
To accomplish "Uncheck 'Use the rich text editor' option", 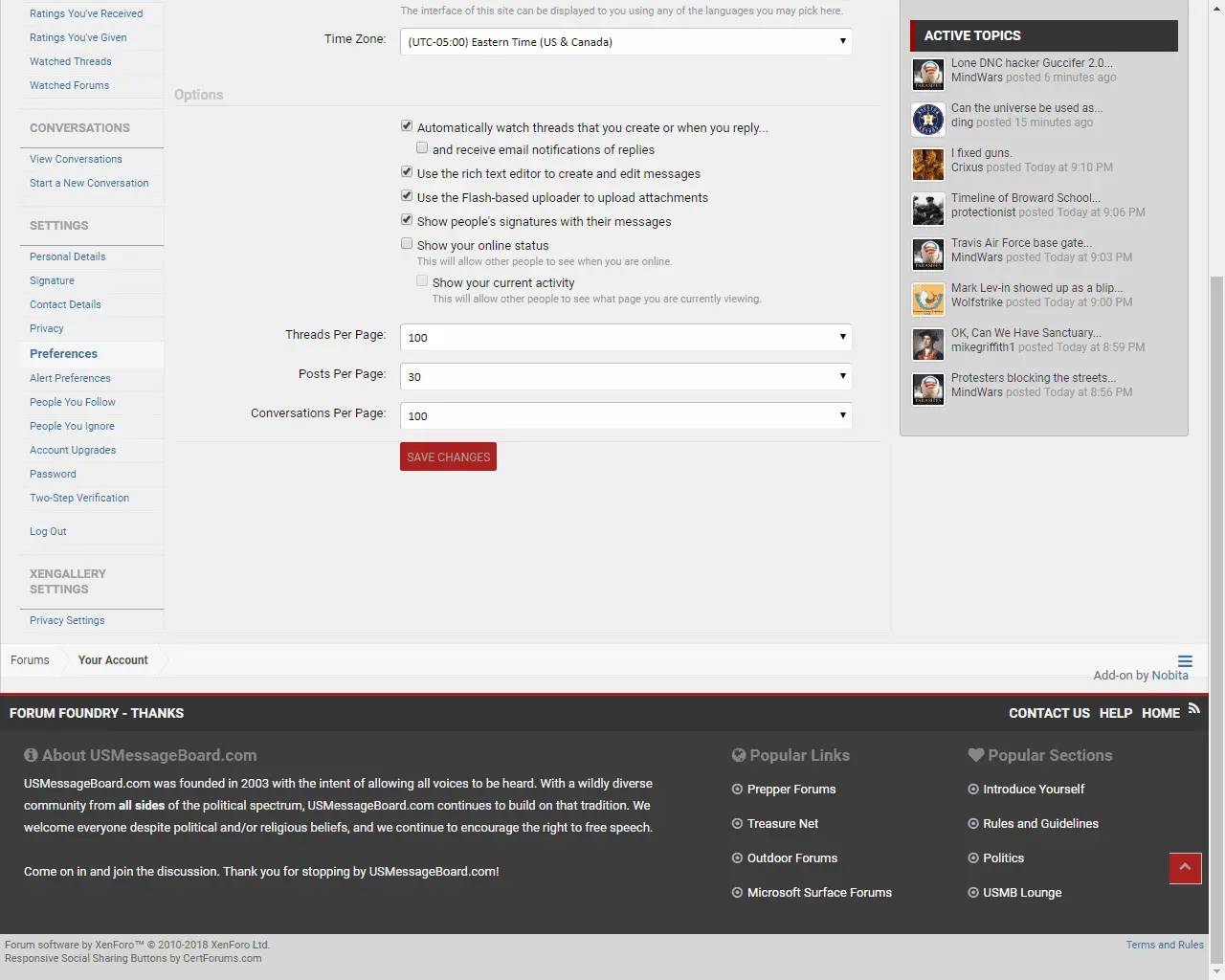I will [407, 172].
